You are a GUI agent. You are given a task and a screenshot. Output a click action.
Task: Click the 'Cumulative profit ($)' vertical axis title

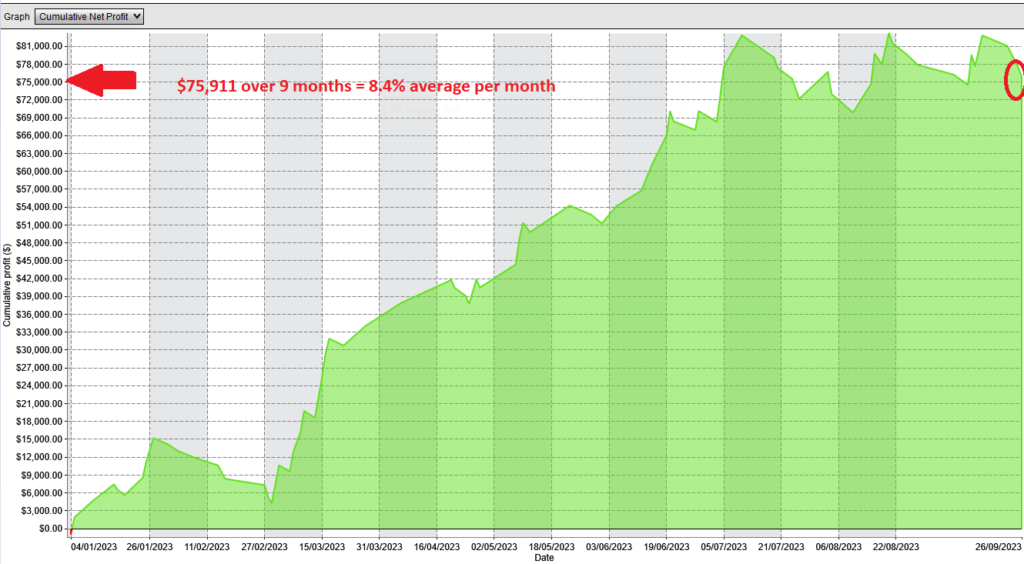(x=8, y=285)
